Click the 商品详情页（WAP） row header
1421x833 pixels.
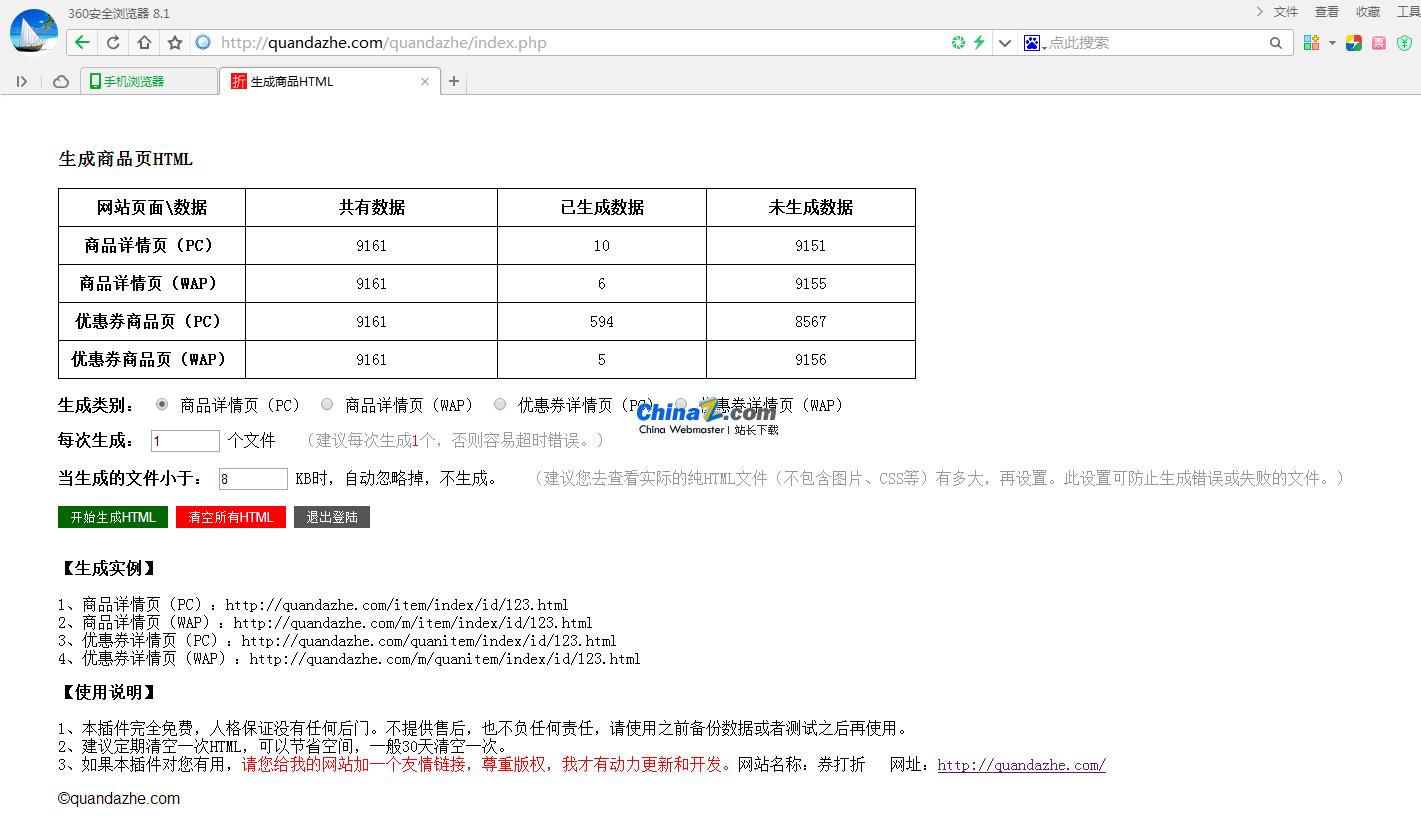[152, 283]
